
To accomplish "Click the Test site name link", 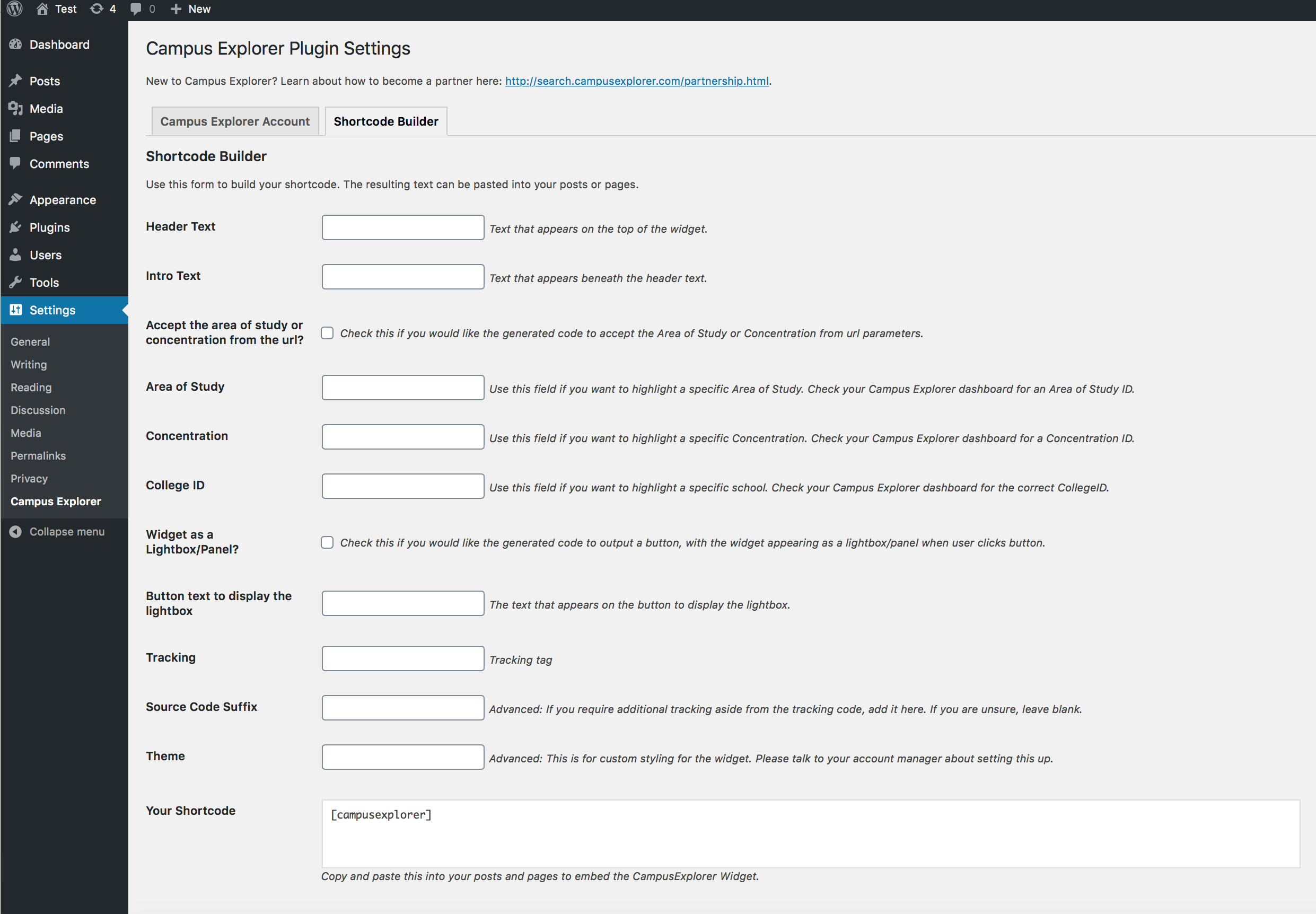I will pyautogui.click(x=66, y=8).
